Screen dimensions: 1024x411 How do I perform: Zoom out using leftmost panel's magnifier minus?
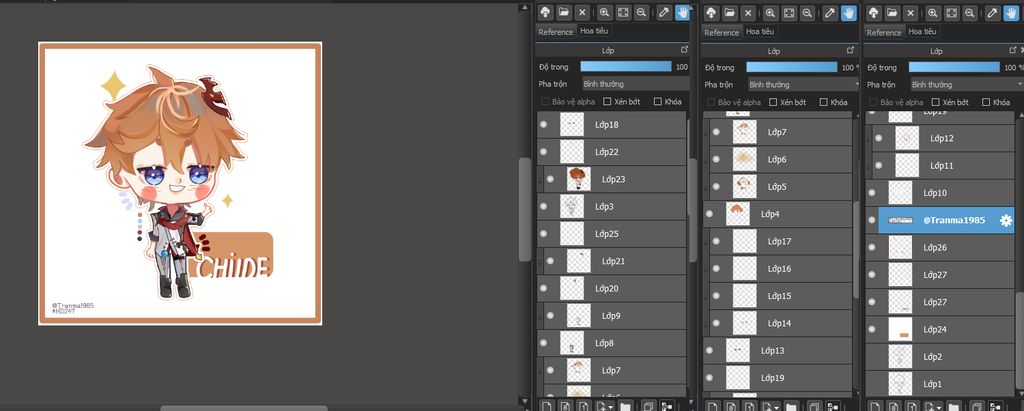click(x=642, y=12)
